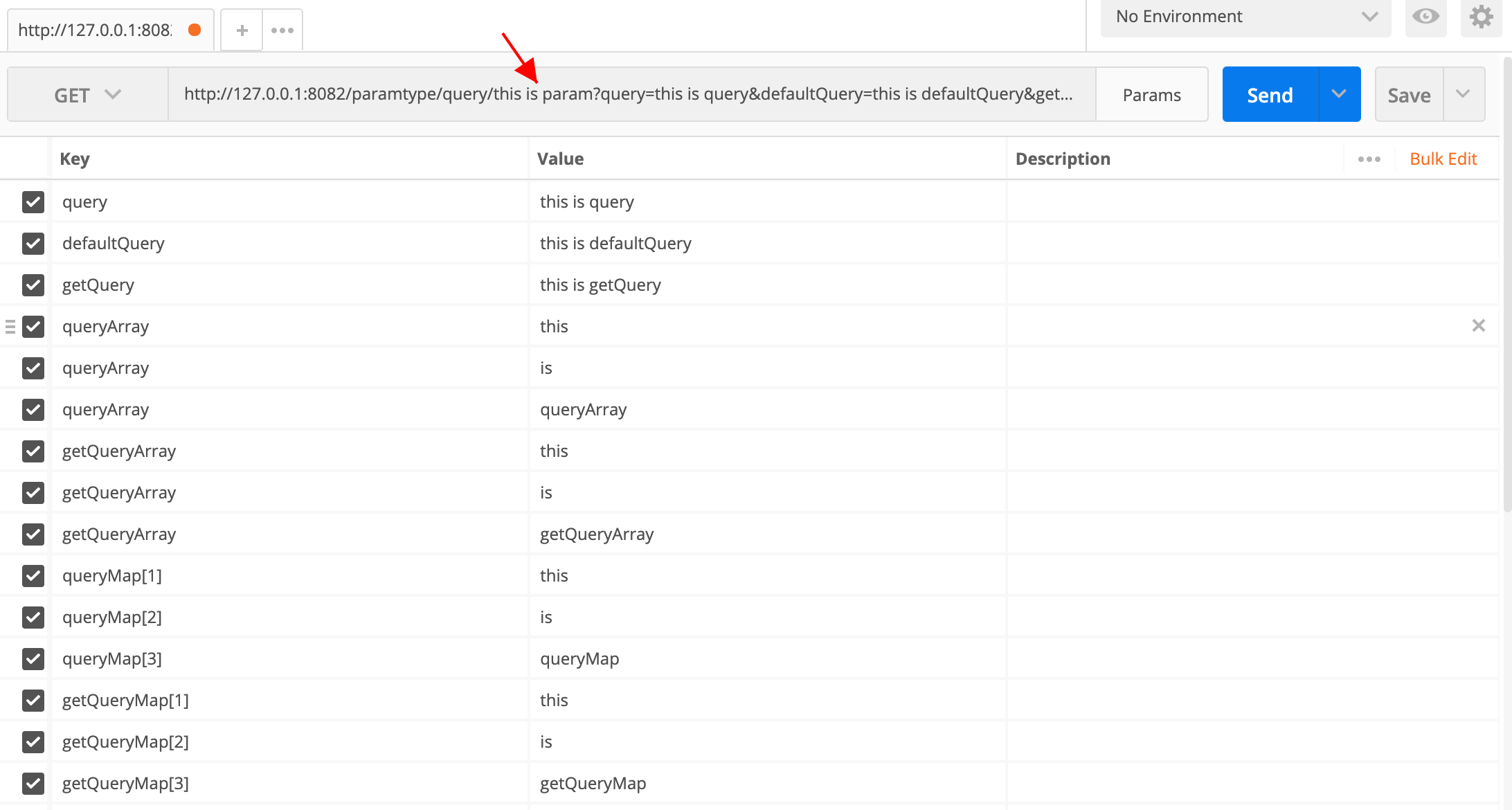Click the request URL input field

pos(631,94)
